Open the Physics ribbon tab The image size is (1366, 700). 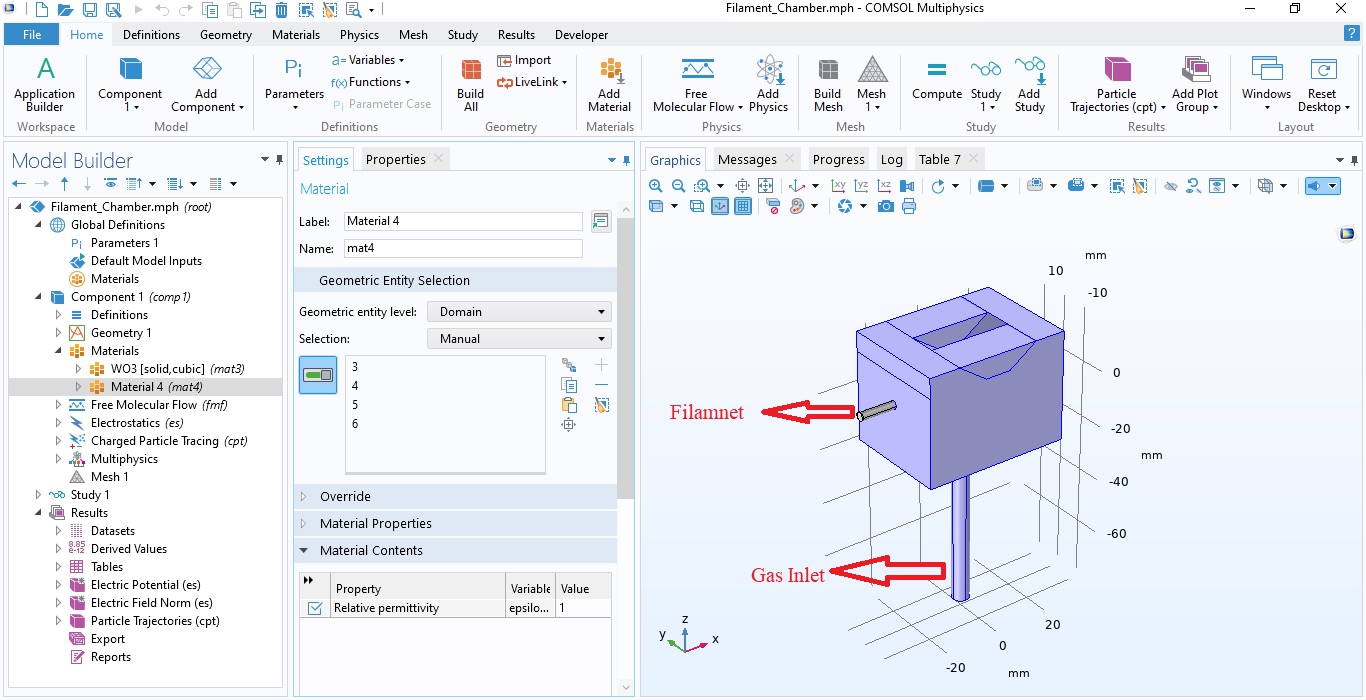(359, 35)
